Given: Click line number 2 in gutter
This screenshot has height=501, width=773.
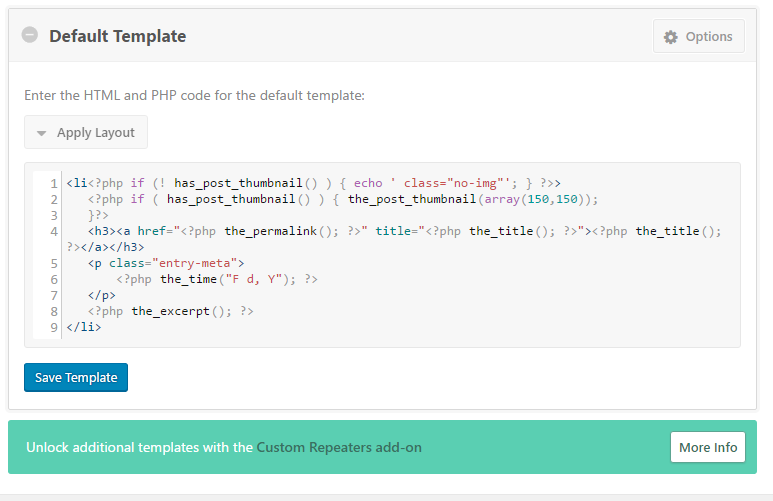Looking at the screenshot, I should point(54,199).
